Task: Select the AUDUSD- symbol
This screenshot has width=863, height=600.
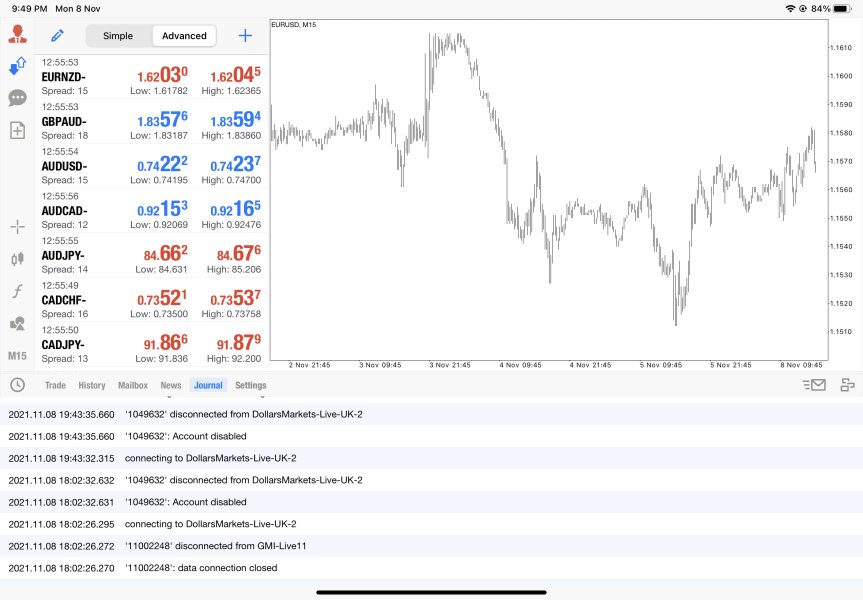Action: [x=64, y=166]
